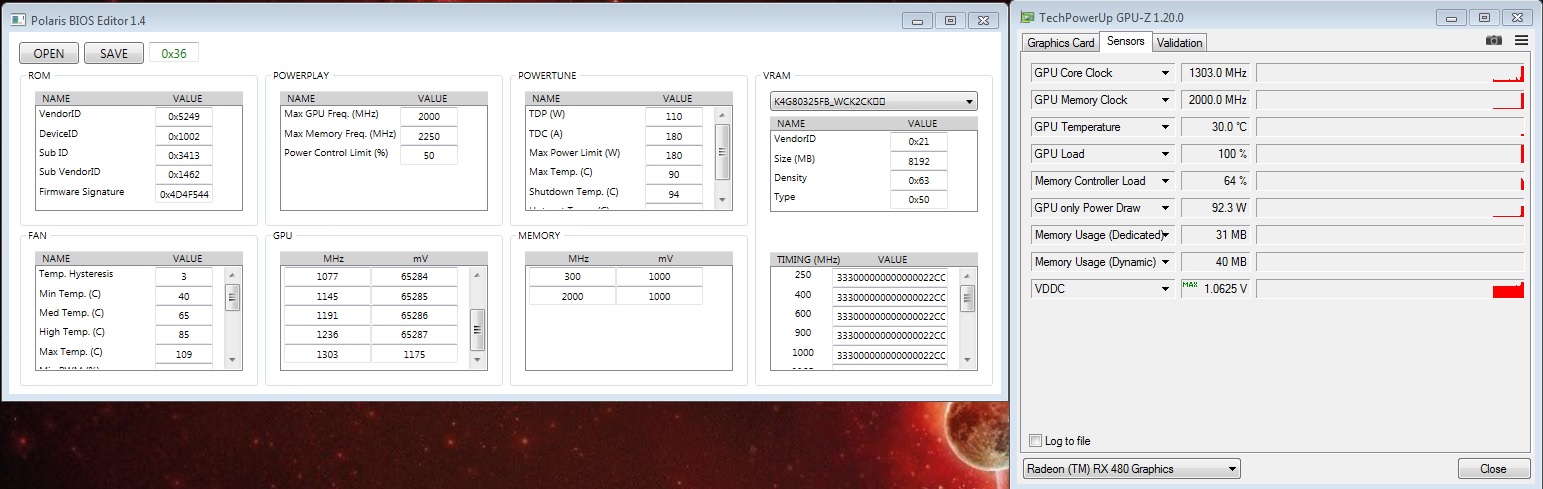Click the TDP (W) field 110
1543x489 pixels.
tap(674, 116)
